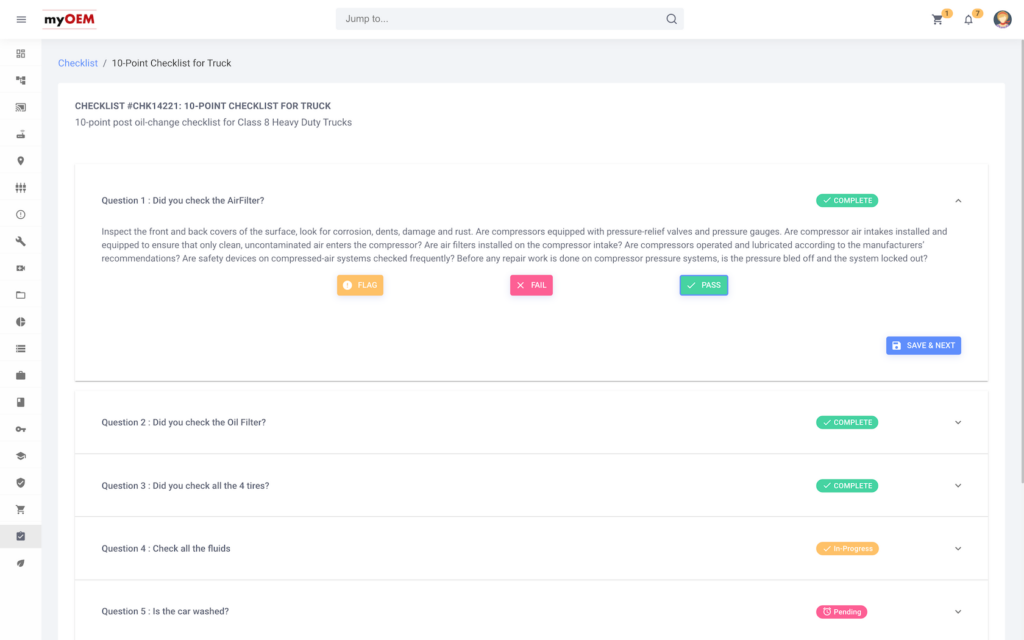The width and height of the screenshot is (1024, 640).
Task: Mark Question 1 as FAIL
Action: tap(531, 285)
